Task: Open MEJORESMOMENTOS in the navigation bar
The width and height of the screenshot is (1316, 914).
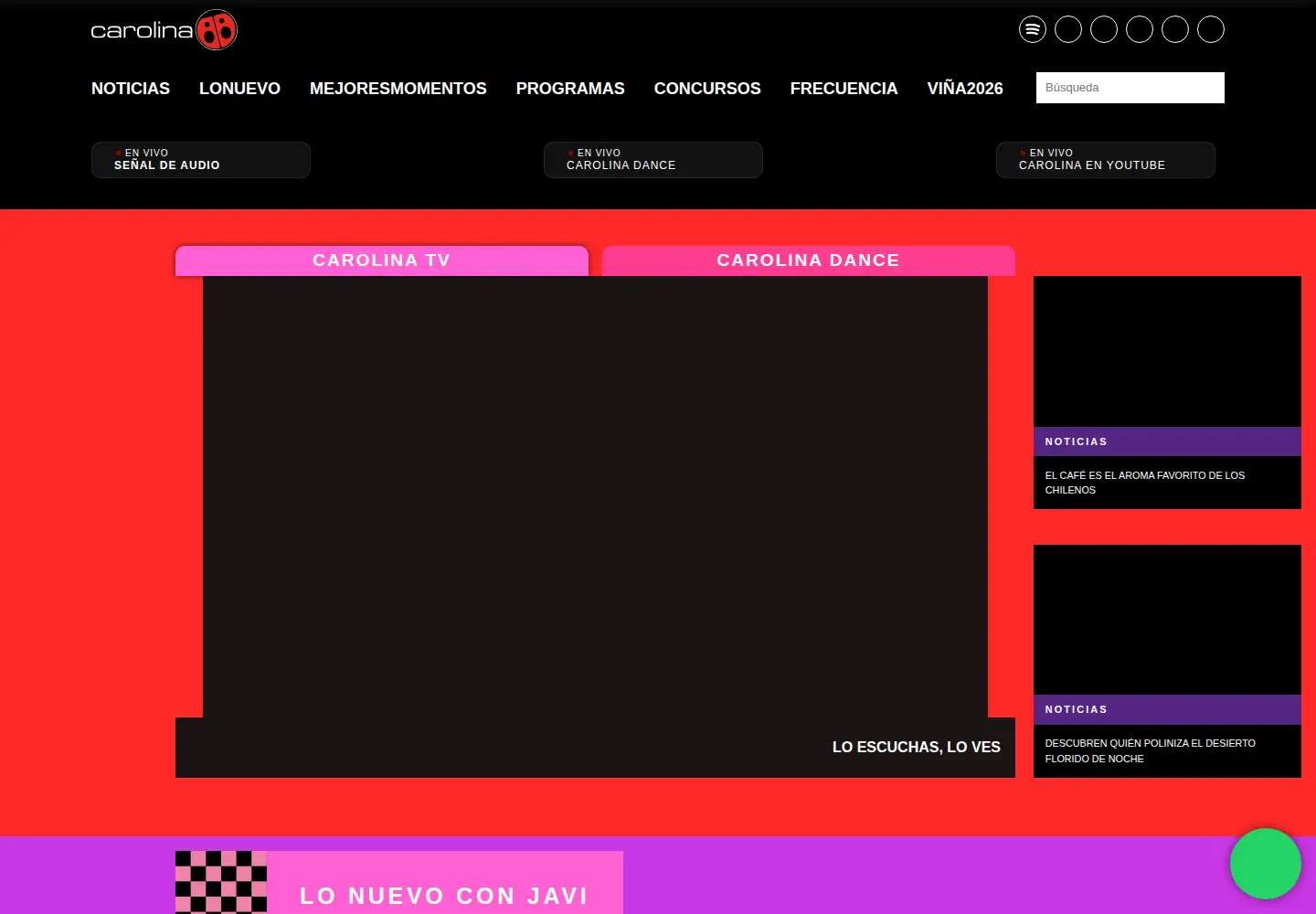Action: tap(398, 89)
